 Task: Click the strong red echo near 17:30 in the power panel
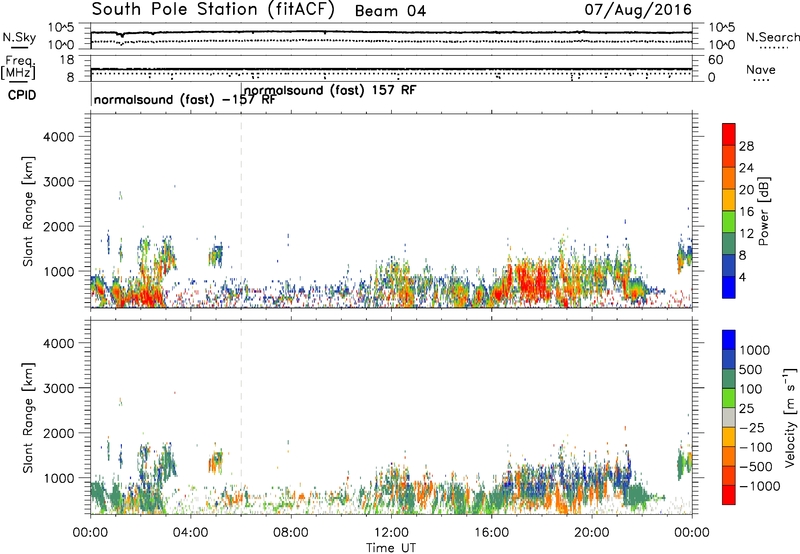click(x=531, y=282)
